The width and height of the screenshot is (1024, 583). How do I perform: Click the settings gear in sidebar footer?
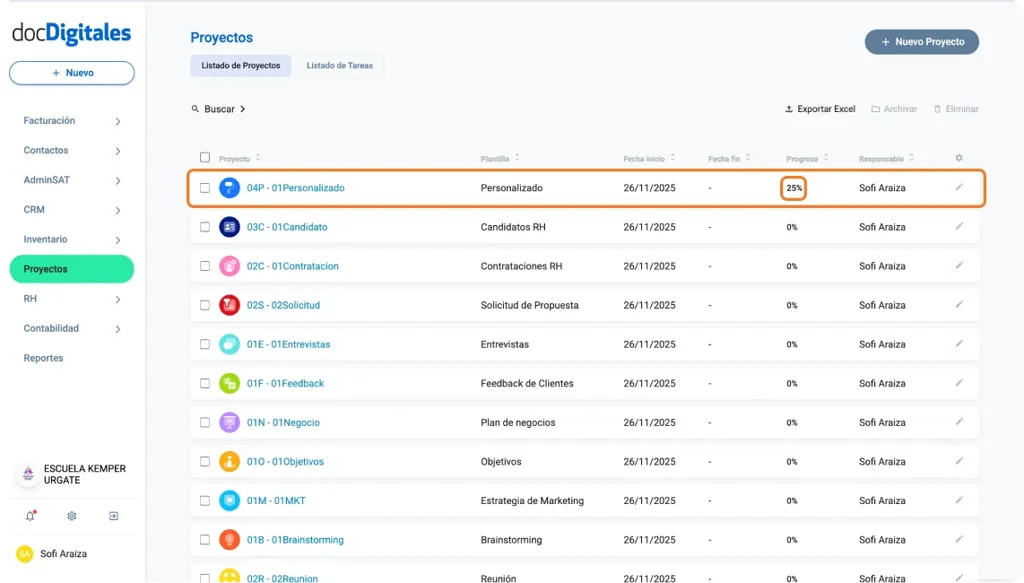pyautogui.click(x=70, y=516)
